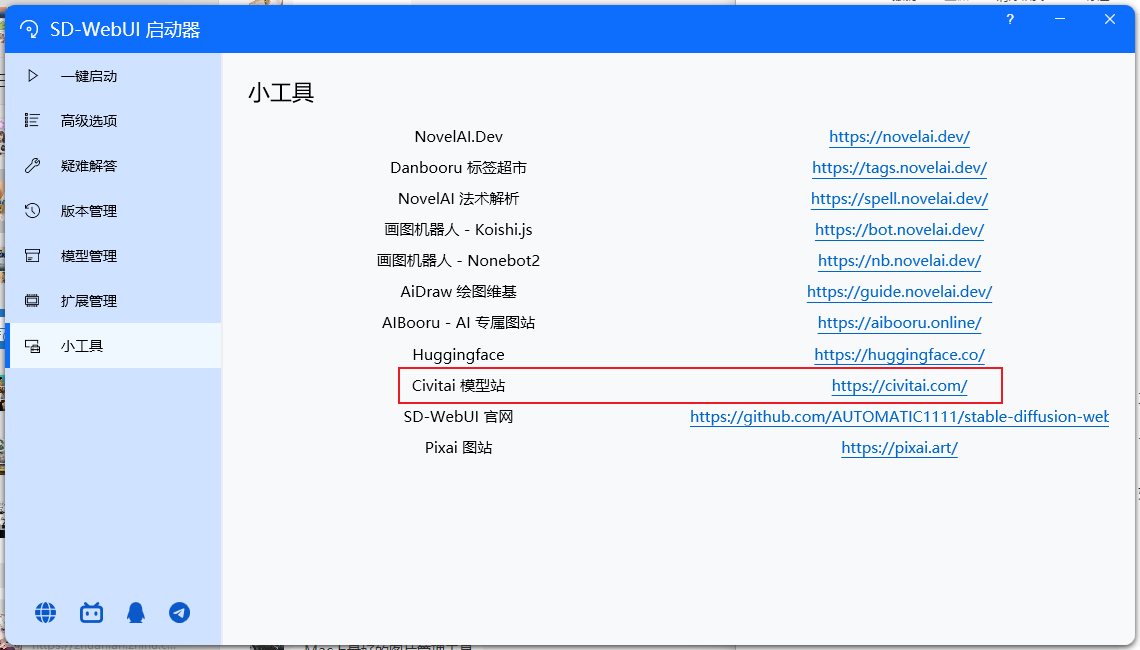Open https://aibooru.online/ link
Viewport: 1140px width, 650px height.
[899, 323]
